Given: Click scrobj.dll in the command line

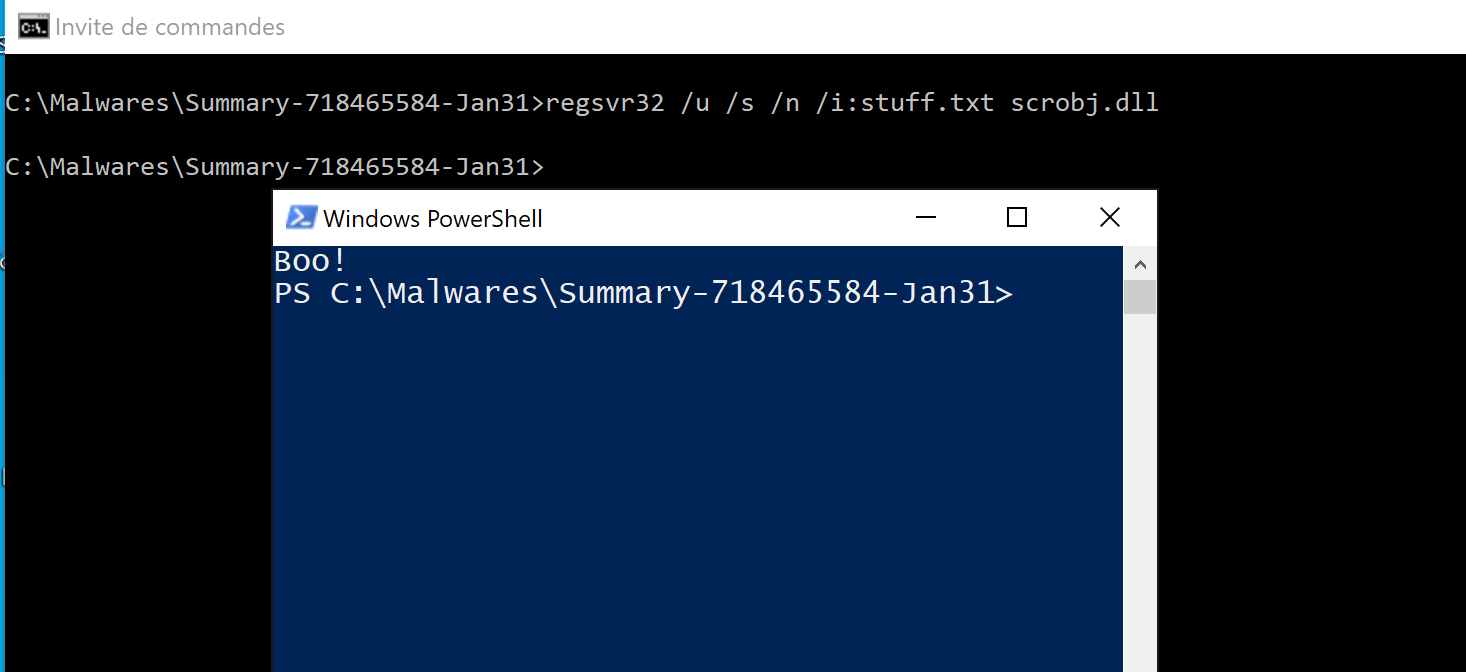Looking at the screenshot, I should tap(1084, 102).
